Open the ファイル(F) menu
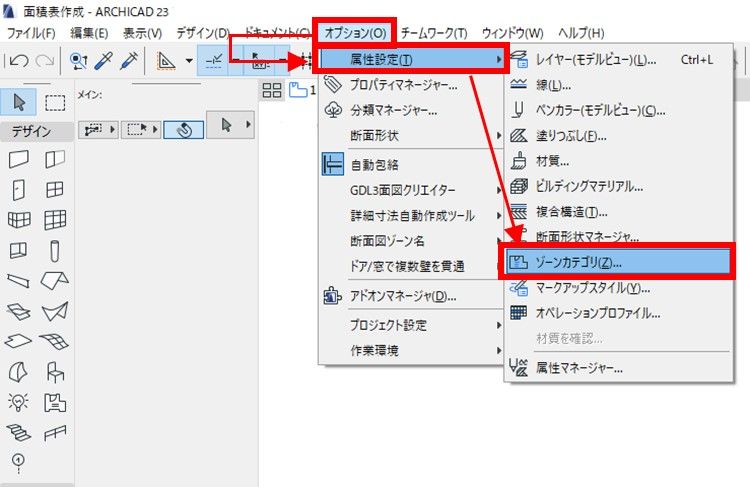750x487 pixels. [31, 33]
